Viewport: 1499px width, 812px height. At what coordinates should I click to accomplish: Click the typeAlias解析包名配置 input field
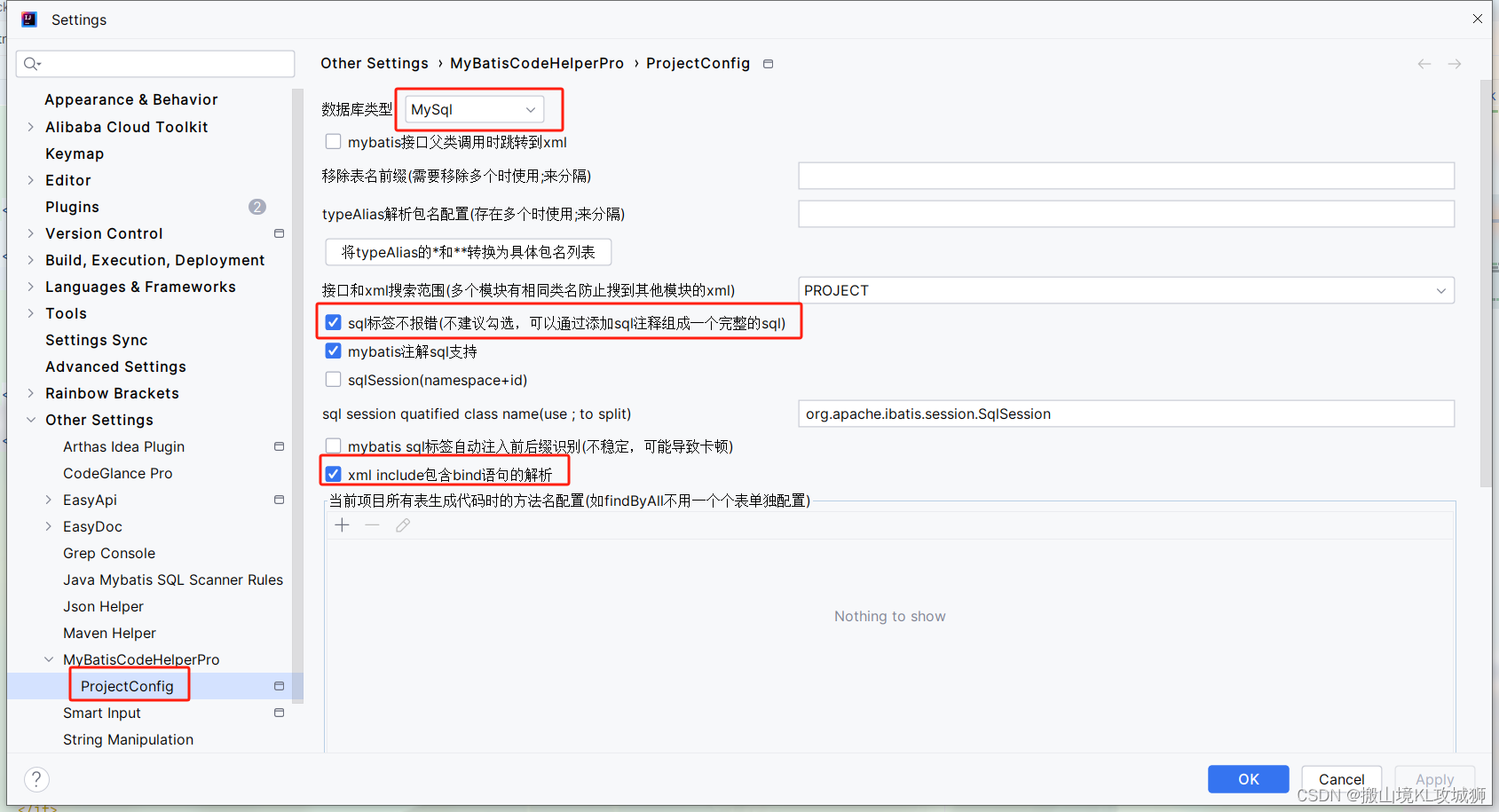1126,214
